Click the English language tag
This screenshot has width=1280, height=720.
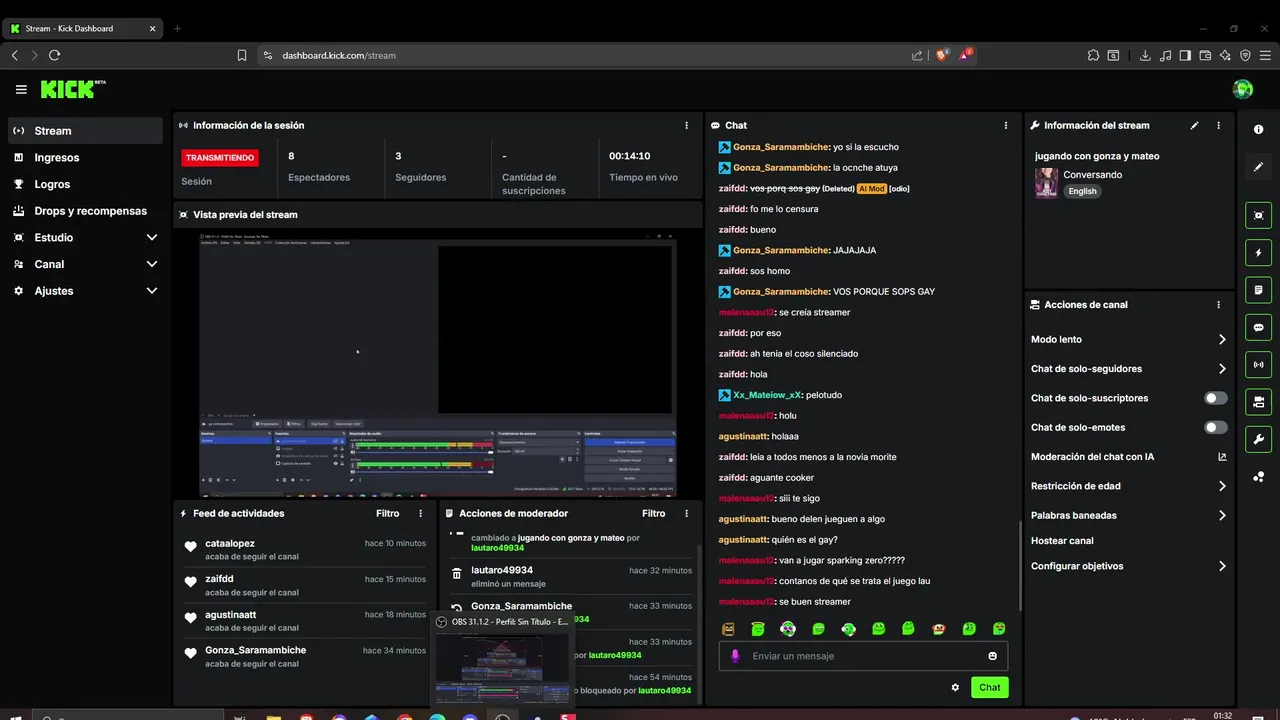tap(1082, 191)
